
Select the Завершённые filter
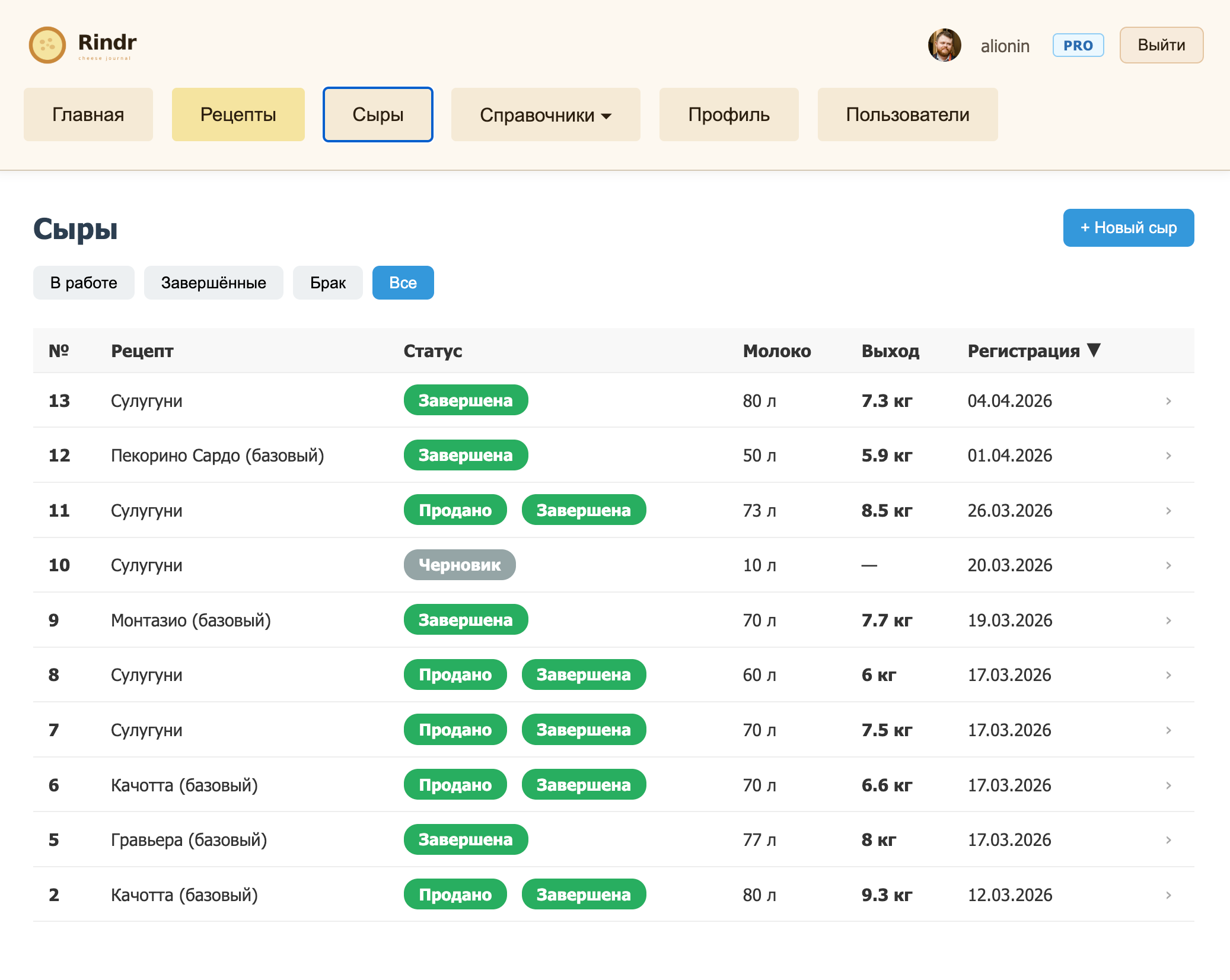pos(214,283)
